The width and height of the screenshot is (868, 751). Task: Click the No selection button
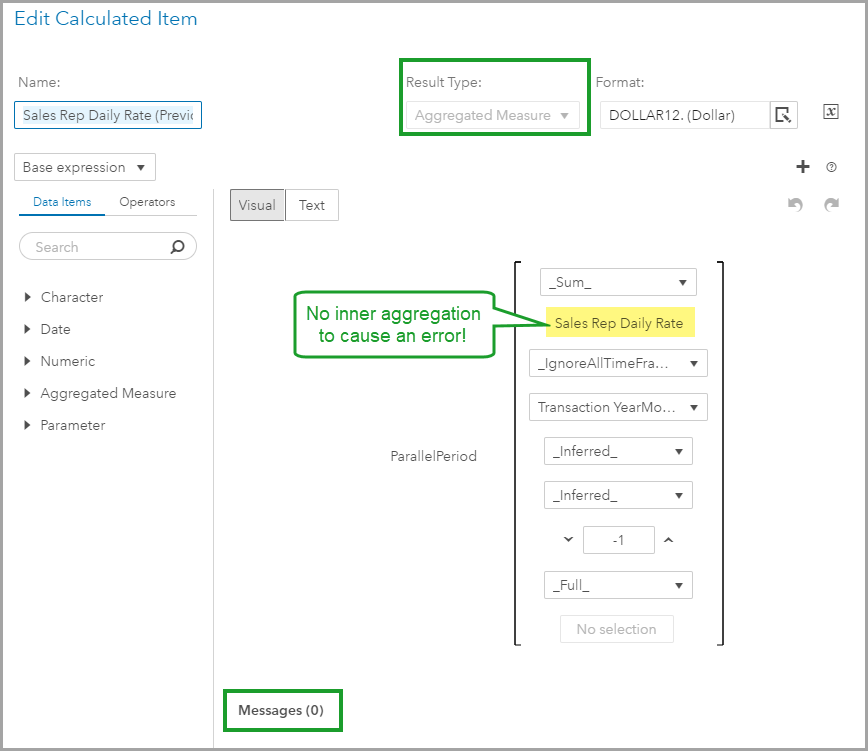616,629
